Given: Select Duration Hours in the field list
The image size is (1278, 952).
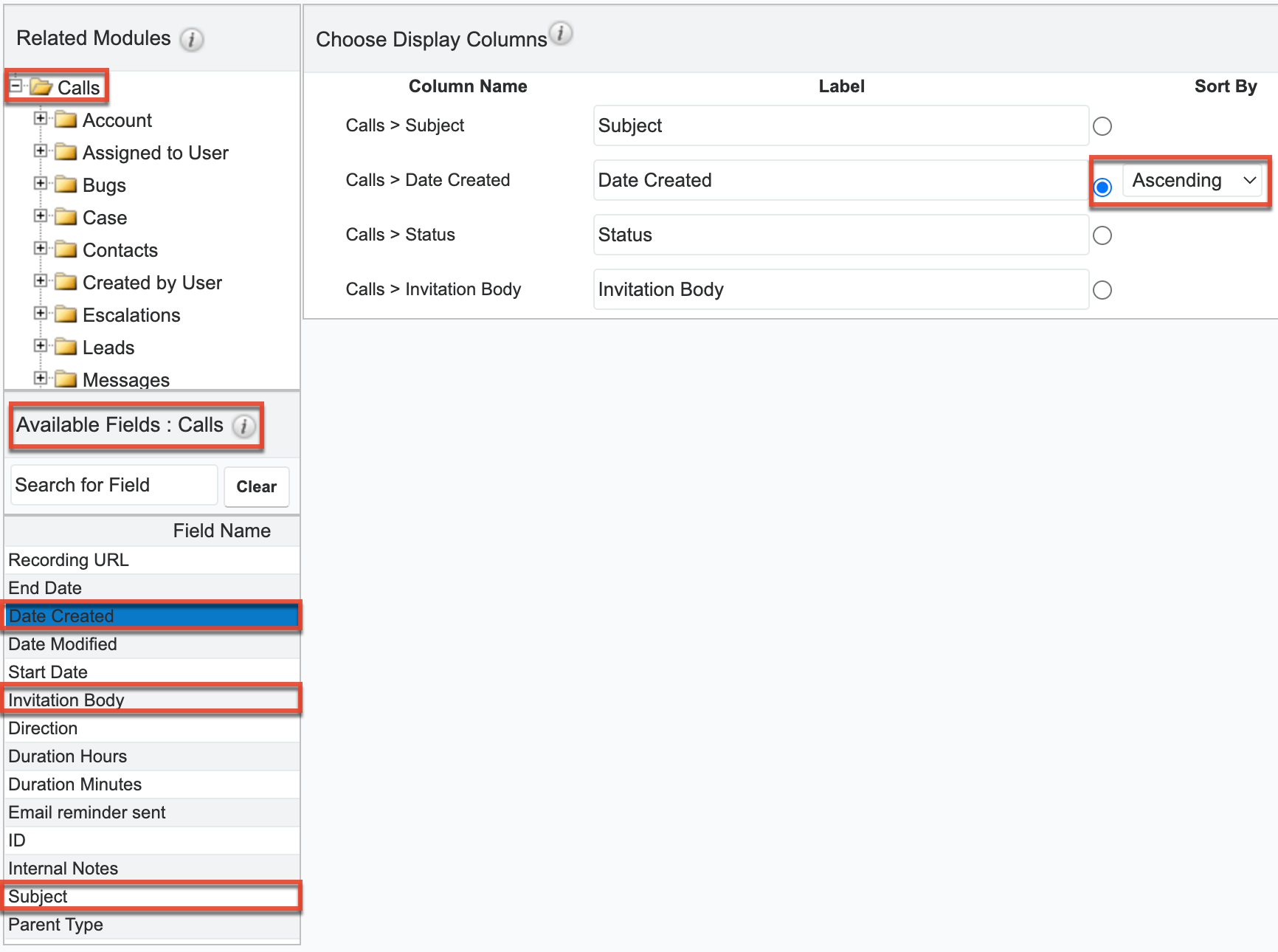Looking at the screenshot, I should click(x=68, y=756).
